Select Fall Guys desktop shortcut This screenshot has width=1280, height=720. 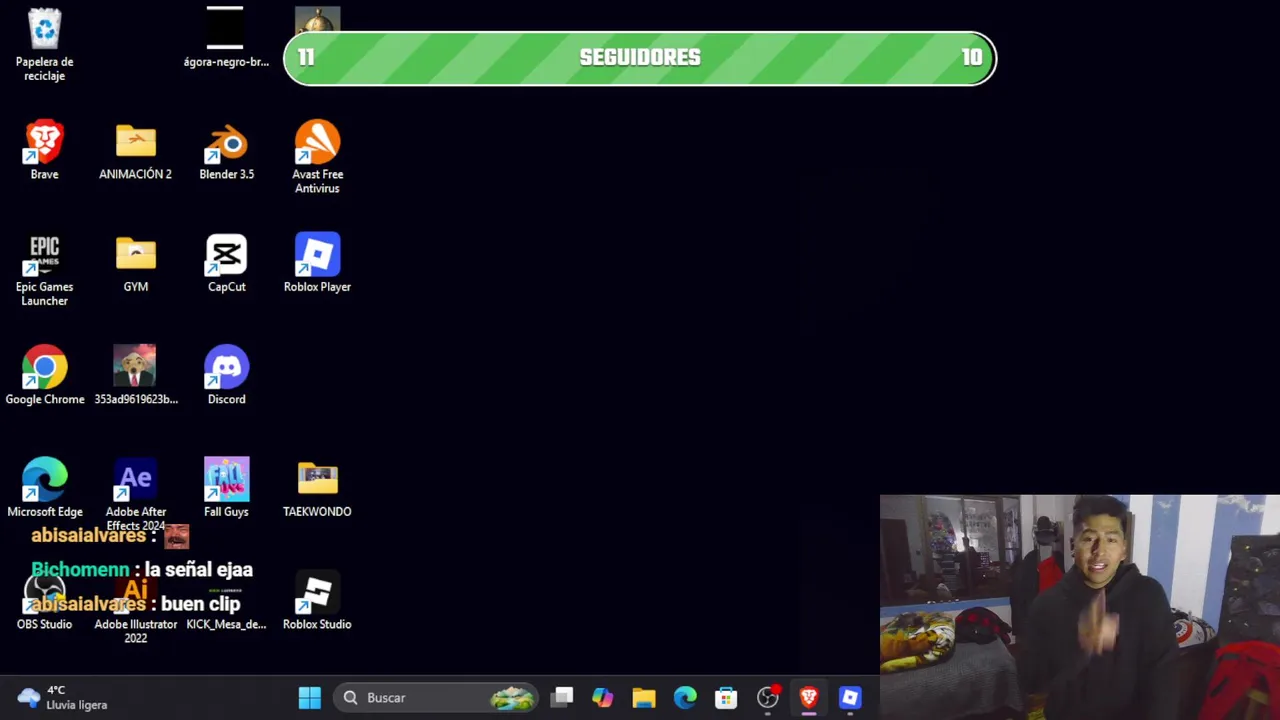pos(226,488)
